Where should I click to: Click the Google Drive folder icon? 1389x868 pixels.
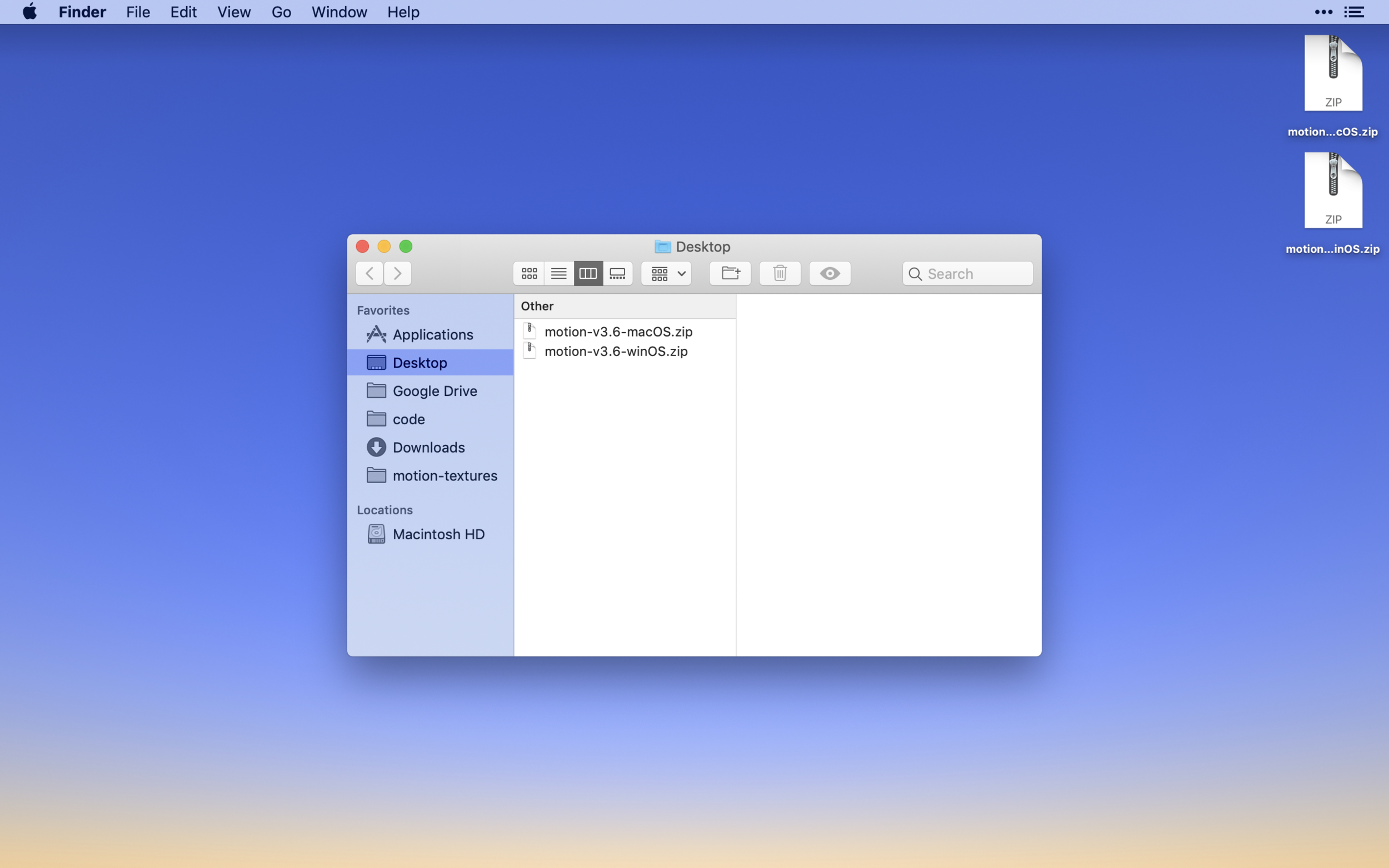coord(376,390)
